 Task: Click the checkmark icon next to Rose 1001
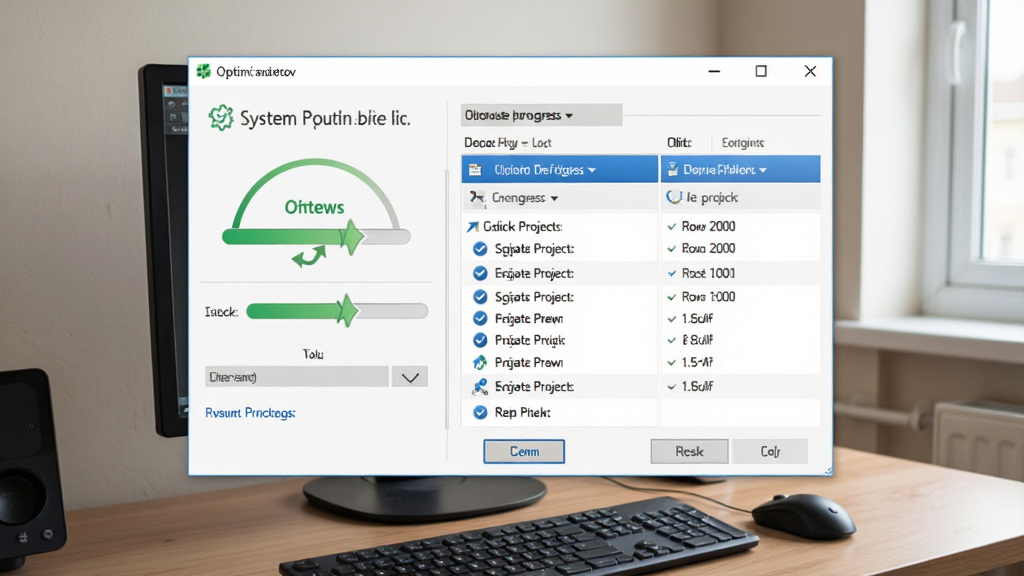click(x=671, y=274)
